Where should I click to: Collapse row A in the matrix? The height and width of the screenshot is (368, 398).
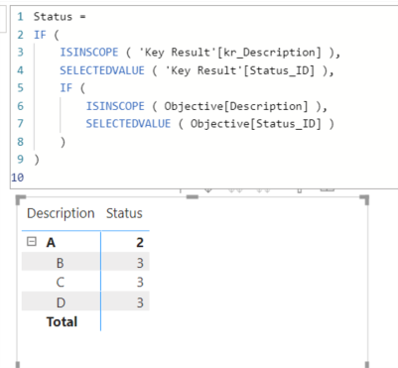(x=31, y=241)
